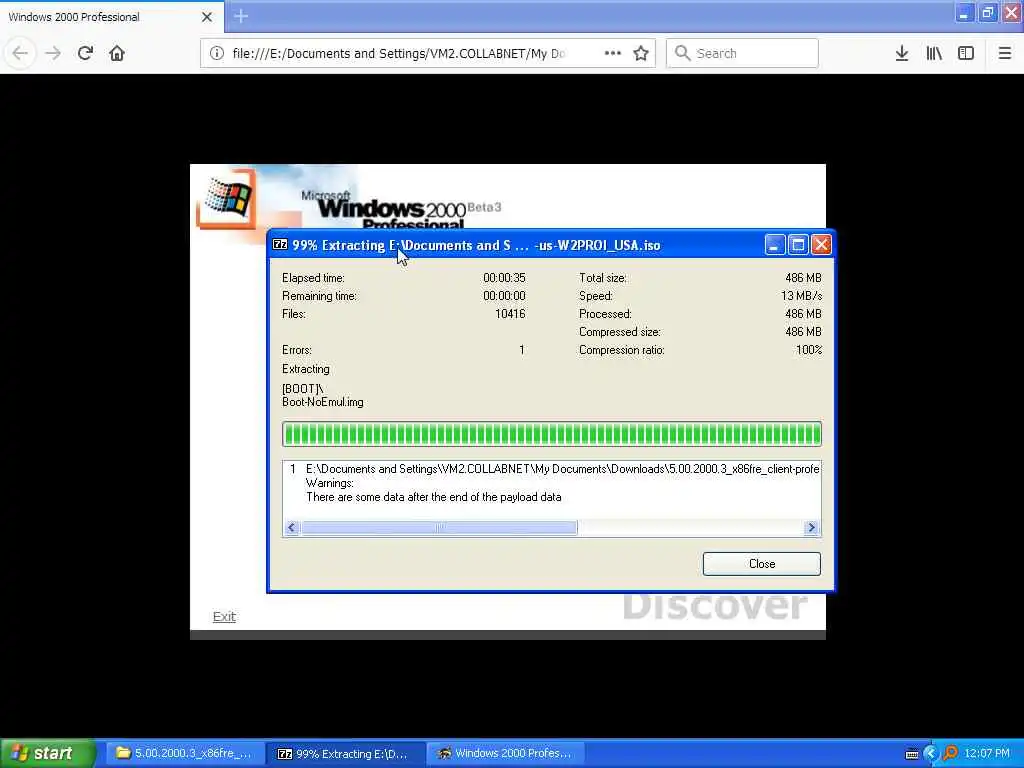The height and width of the screenshot is (768, 1024).
Task: Open the Library icon in the toolbar
Action: [934, 54]
